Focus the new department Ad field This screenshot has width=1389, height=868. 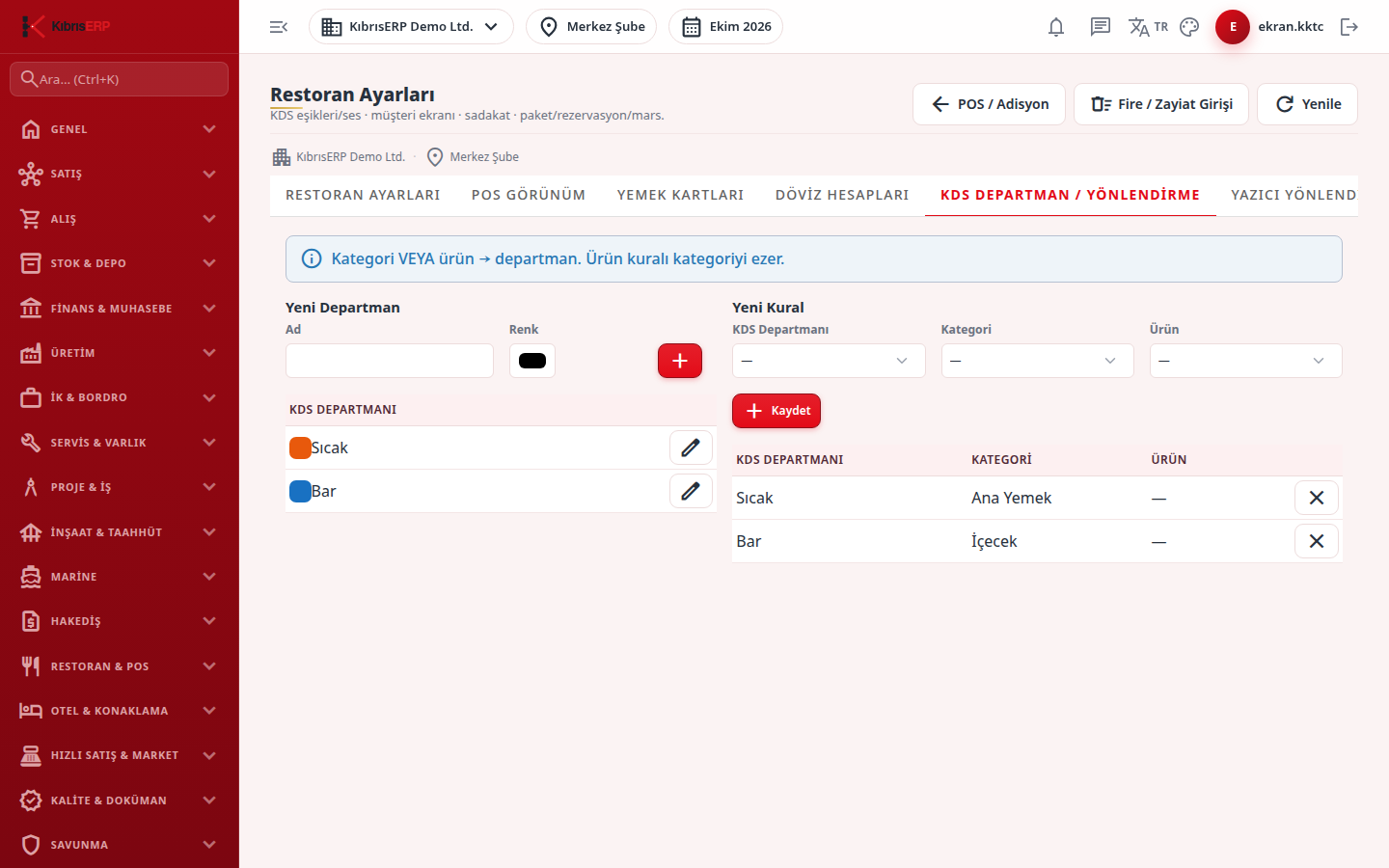390,361
